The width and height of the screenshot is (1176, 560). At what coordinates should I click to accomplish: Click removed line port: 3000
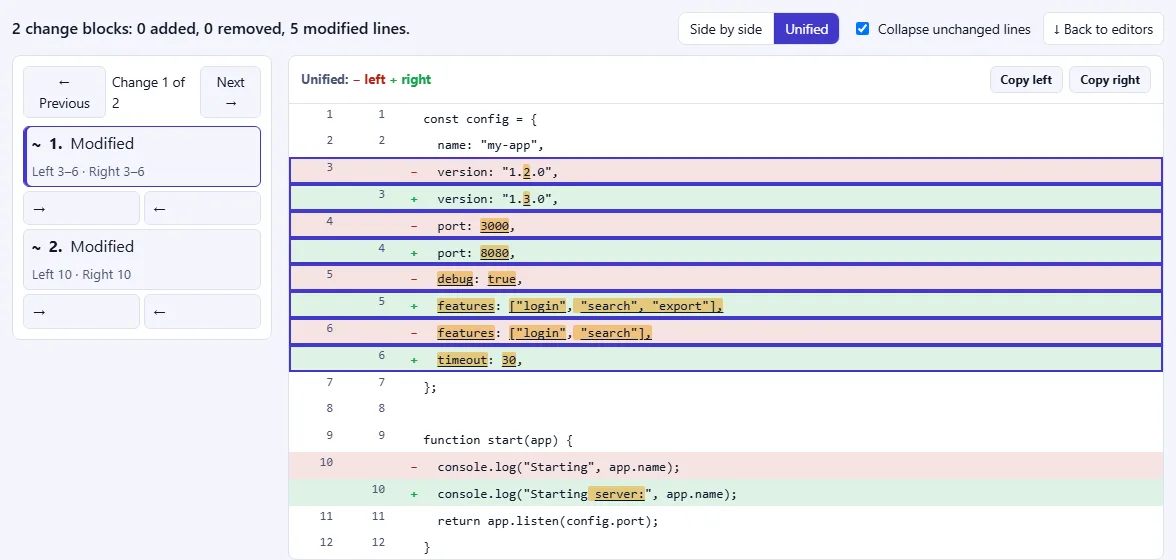point(726,226)
